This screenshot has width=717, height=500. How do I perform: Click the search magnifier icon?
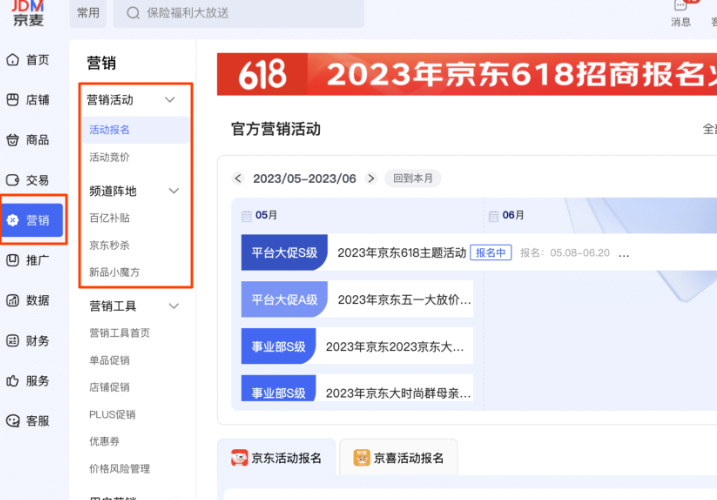[133, 13]
